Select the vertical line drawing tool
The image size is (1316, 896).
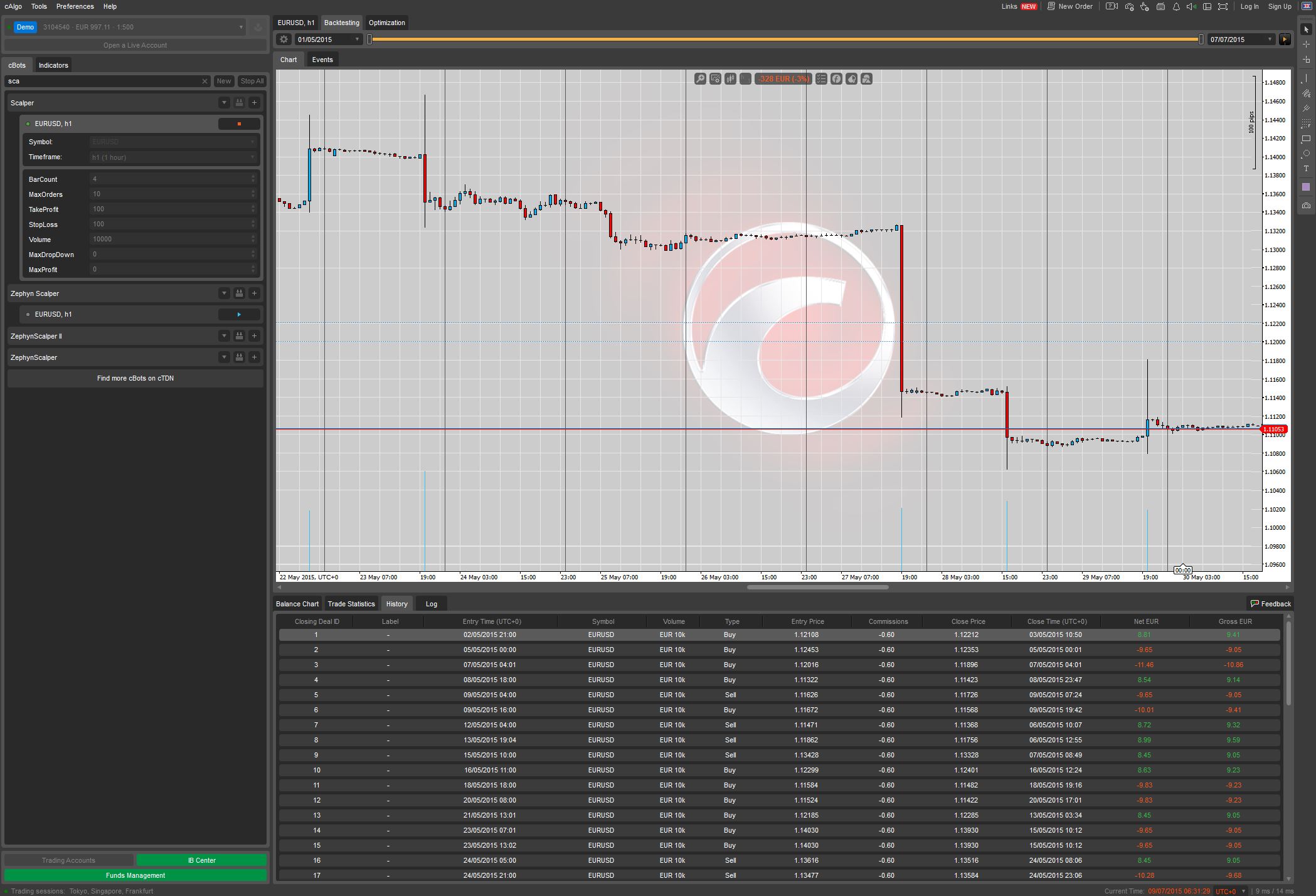pyautogui.click(x=1307, y=78)
